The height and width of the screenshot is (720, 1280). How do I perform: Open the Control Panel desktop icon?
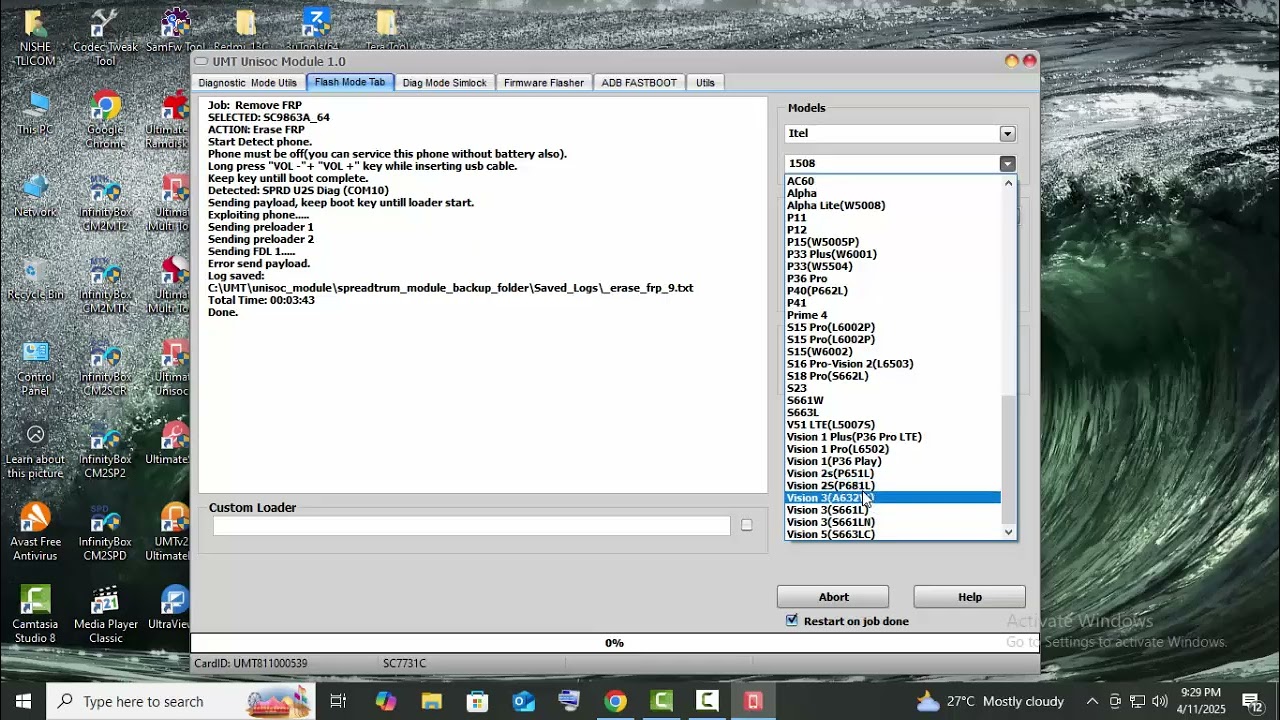[35, 368]
